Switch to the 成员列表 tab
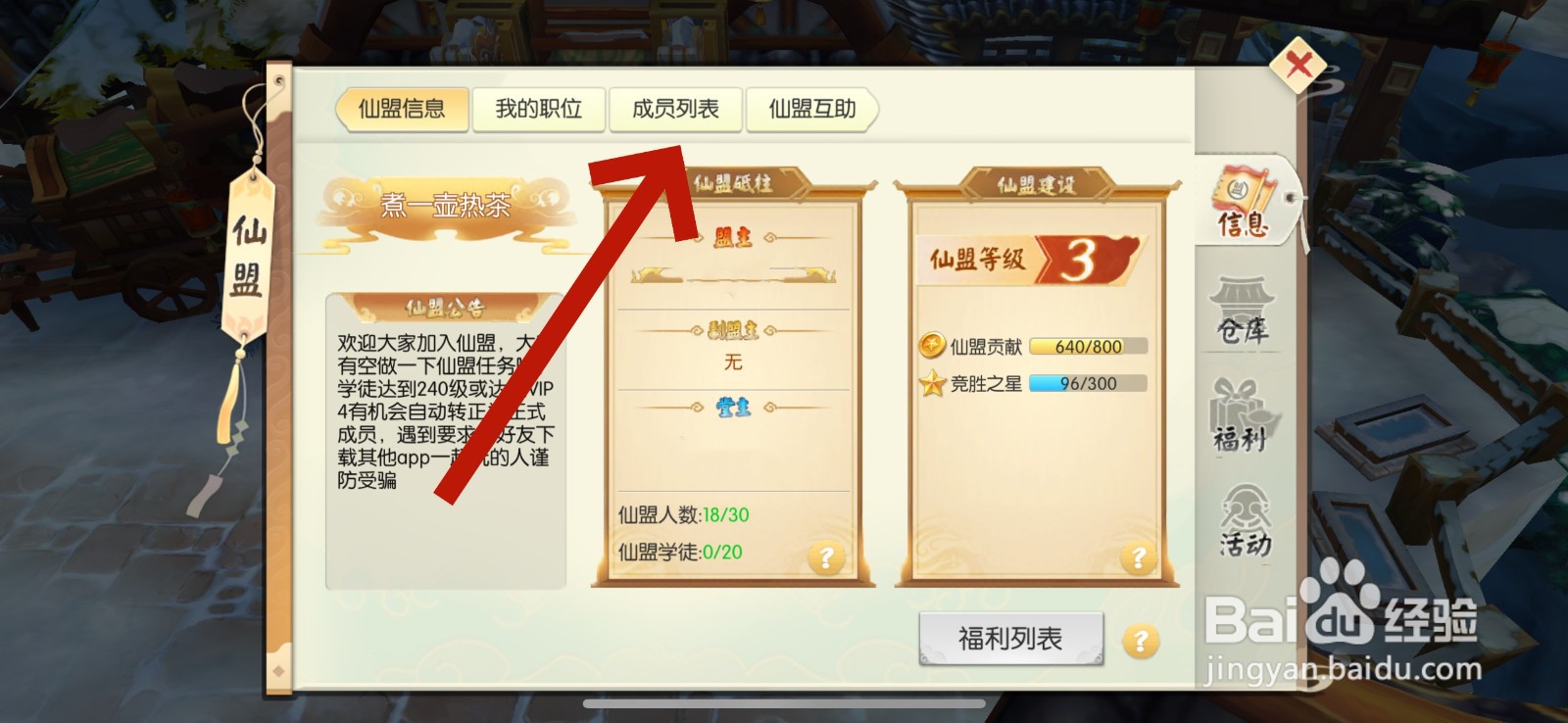The height and width of the screenshot is (723, 1568). 675,109
